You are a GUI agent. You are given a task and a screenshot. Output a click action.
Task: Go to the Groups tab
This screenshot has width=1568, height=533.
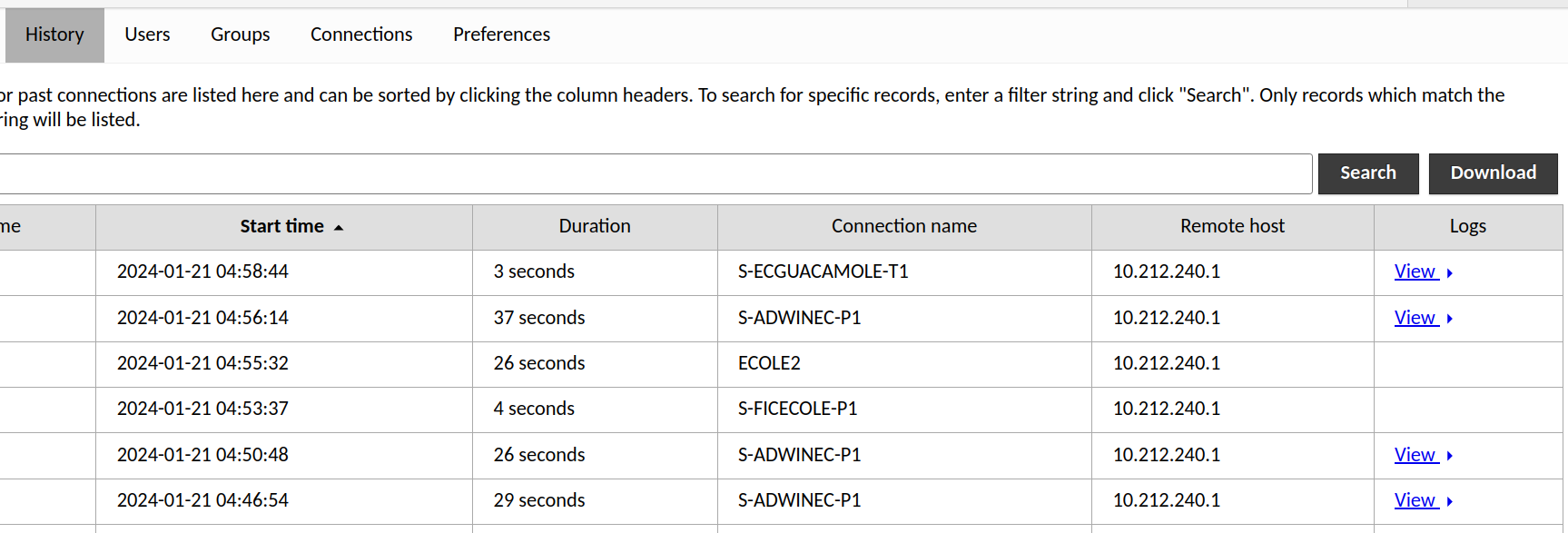click(x=240, y=35)
